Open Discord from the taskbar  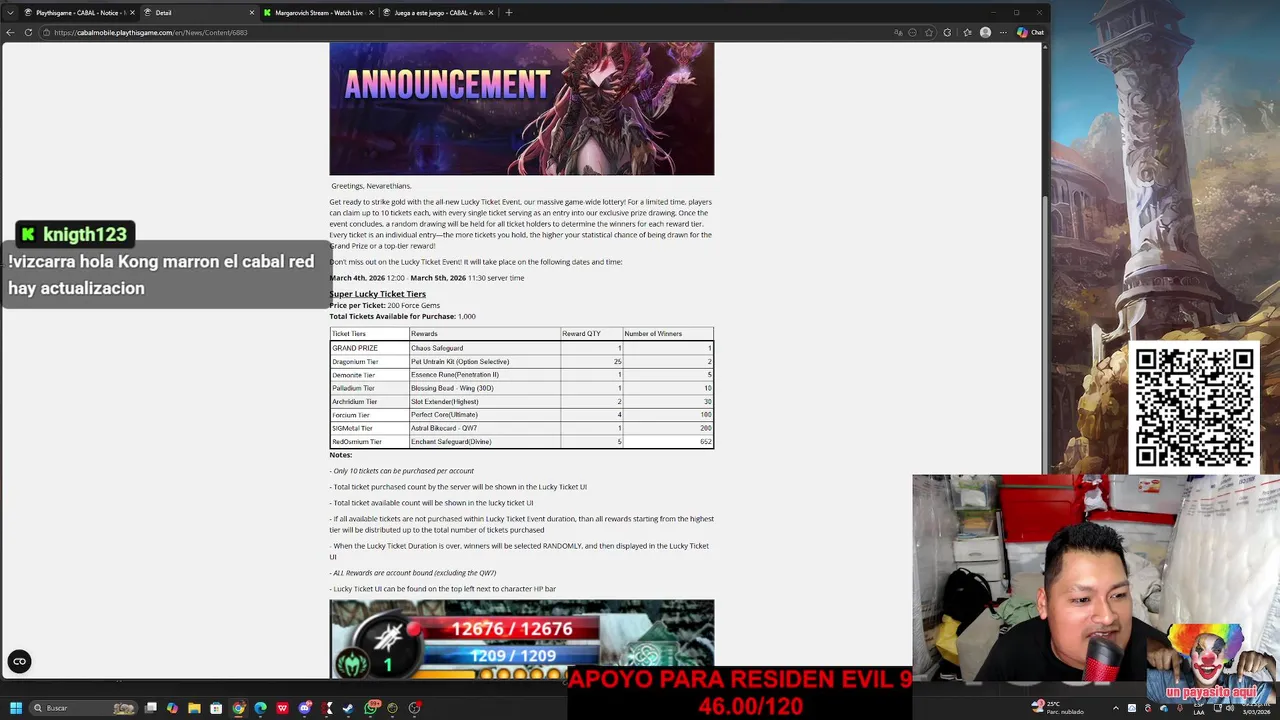(305, 708)
